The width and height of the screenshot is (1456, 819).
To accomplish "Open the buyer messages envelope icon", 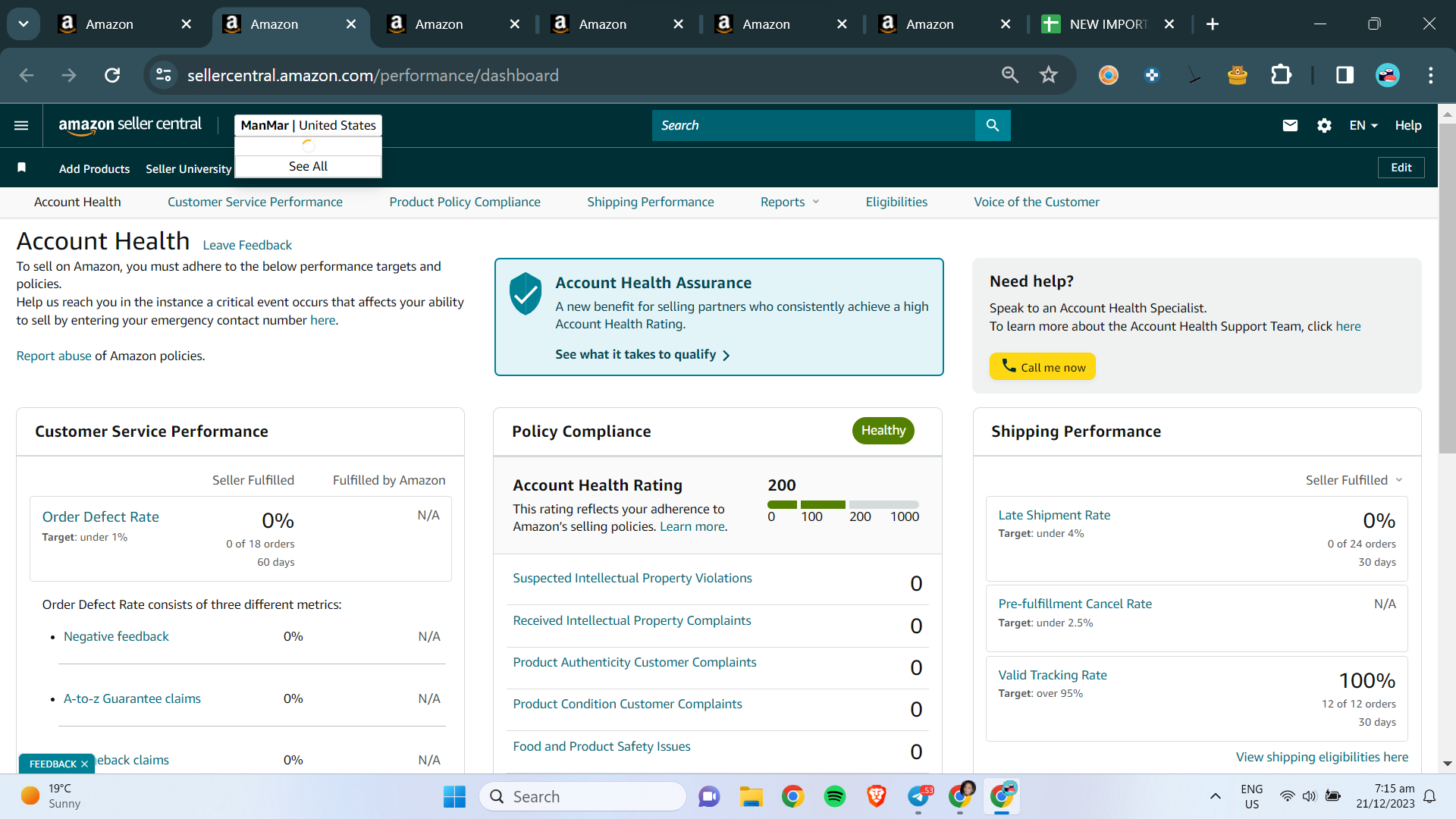I will coord(1290,125).
